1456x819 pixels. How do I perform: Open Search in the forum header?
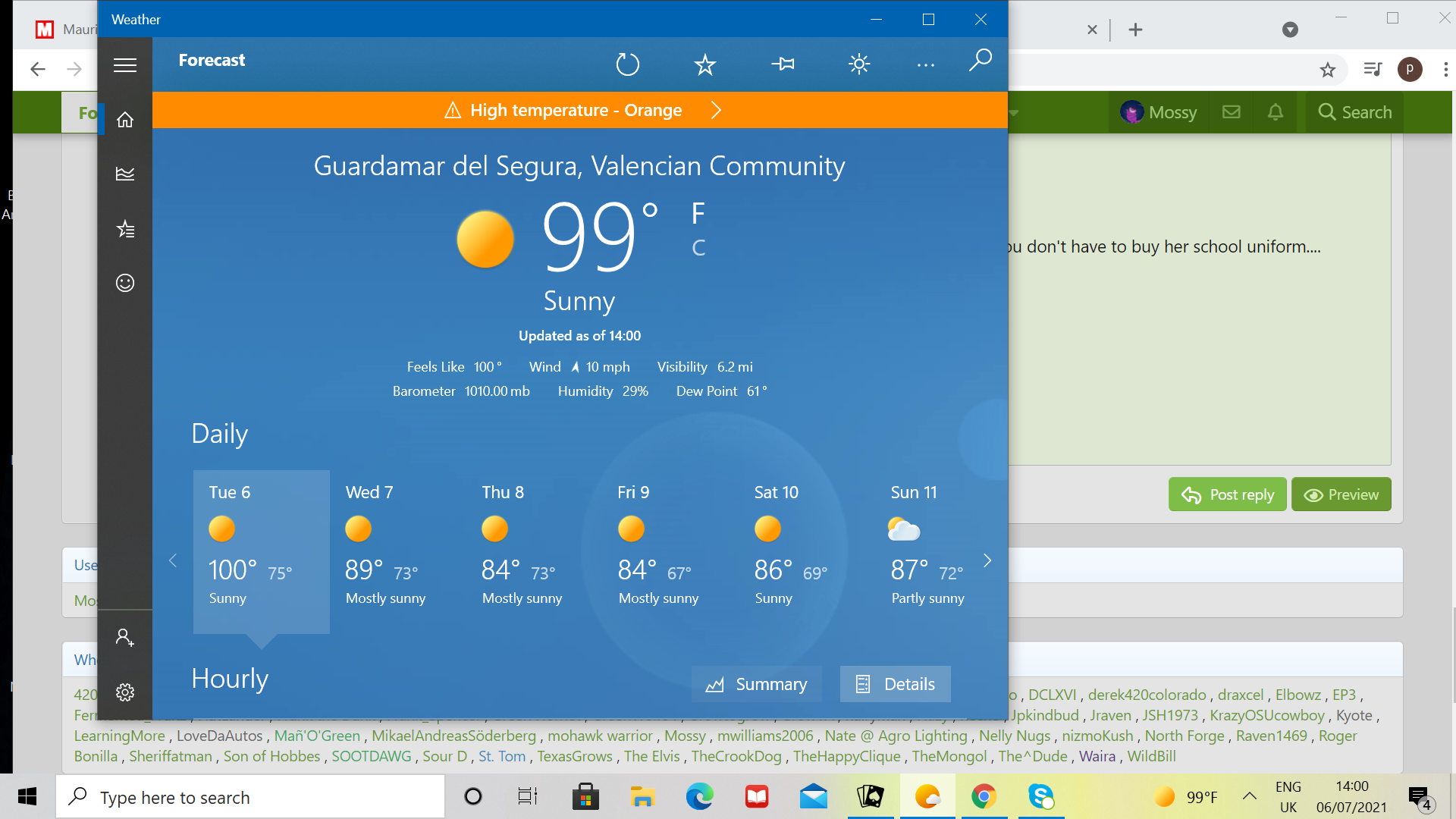click(1354, 112)
